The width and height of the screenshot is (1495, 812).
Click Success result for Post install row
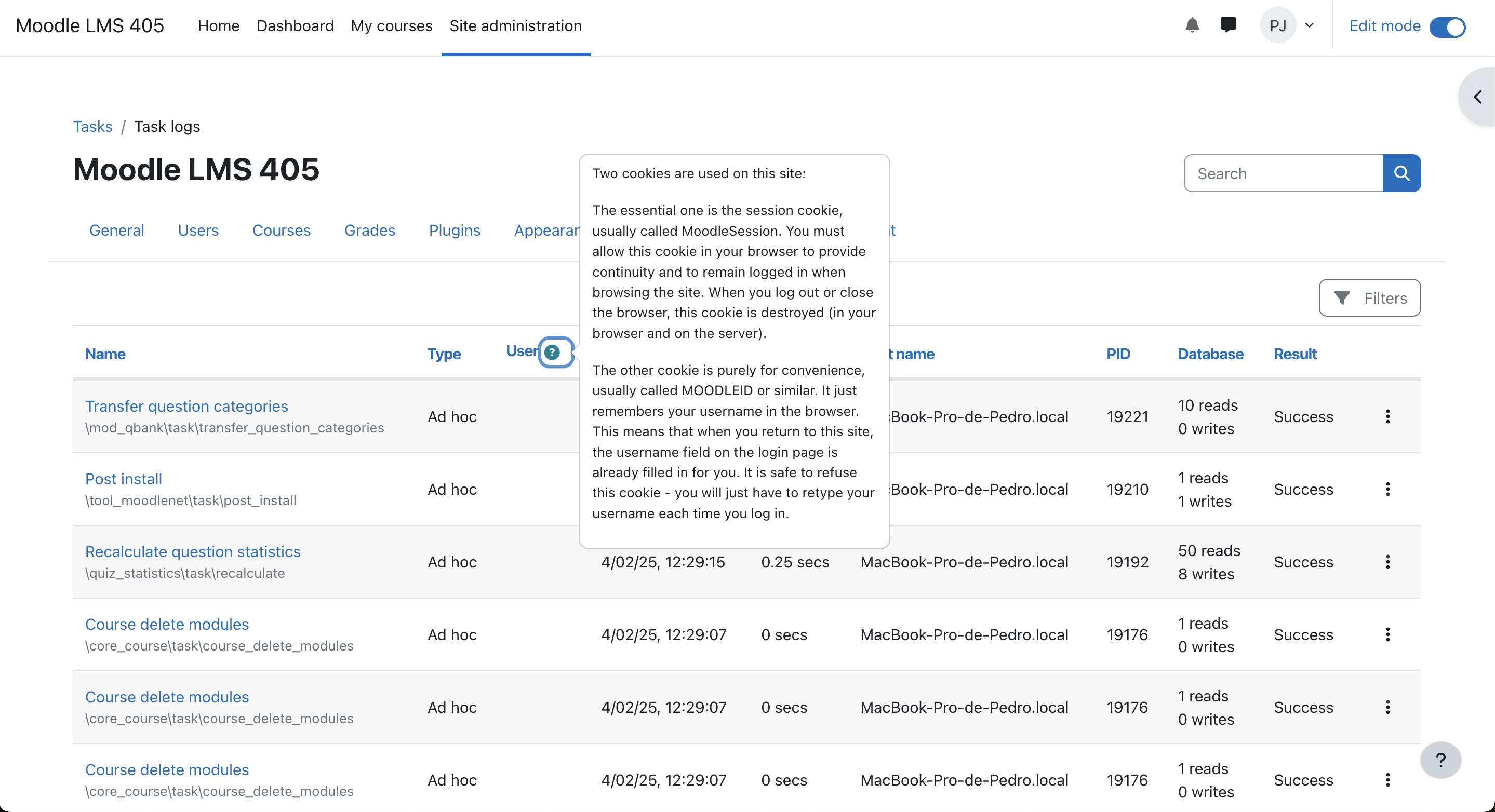pos(1303,489)
